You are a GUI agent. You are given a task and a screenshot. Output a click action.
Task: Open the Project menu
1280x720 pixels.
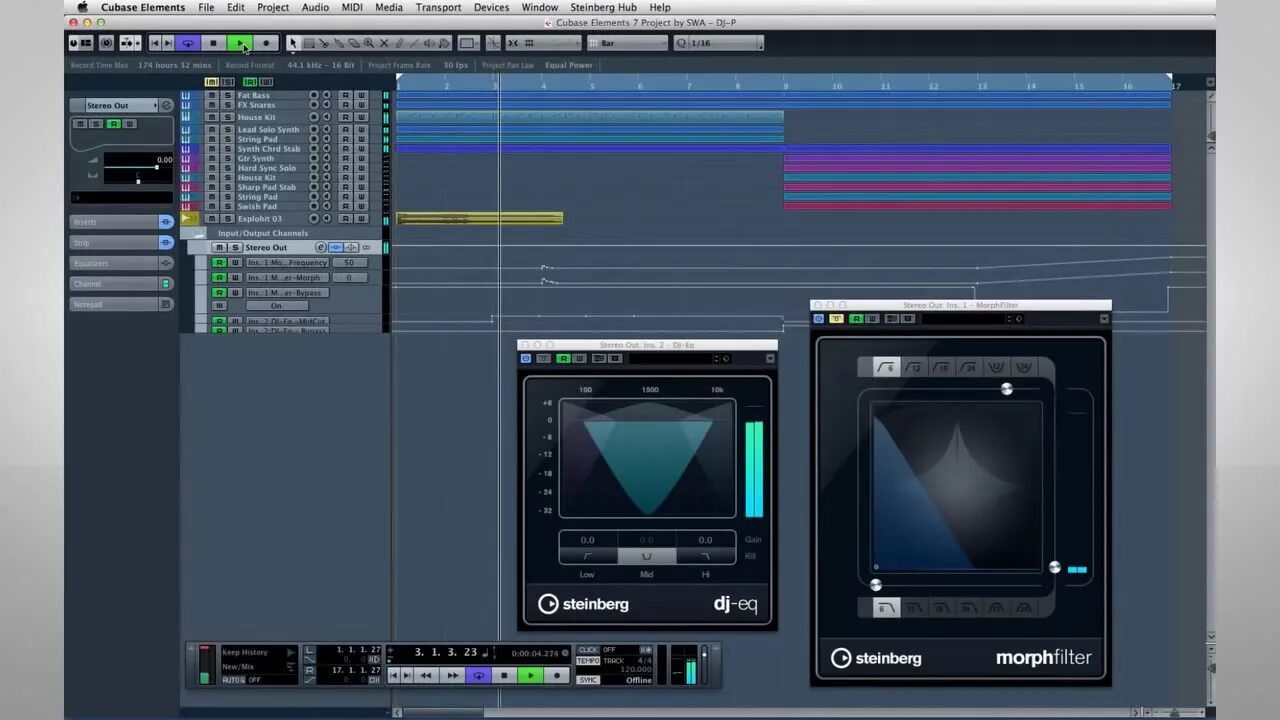[273, 7]
